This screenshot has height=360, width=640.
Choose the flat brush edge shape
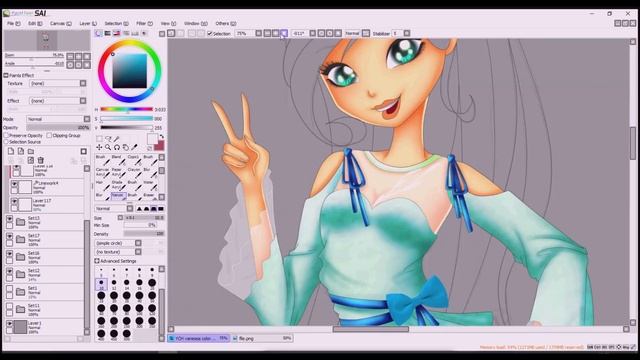[161, 209]
